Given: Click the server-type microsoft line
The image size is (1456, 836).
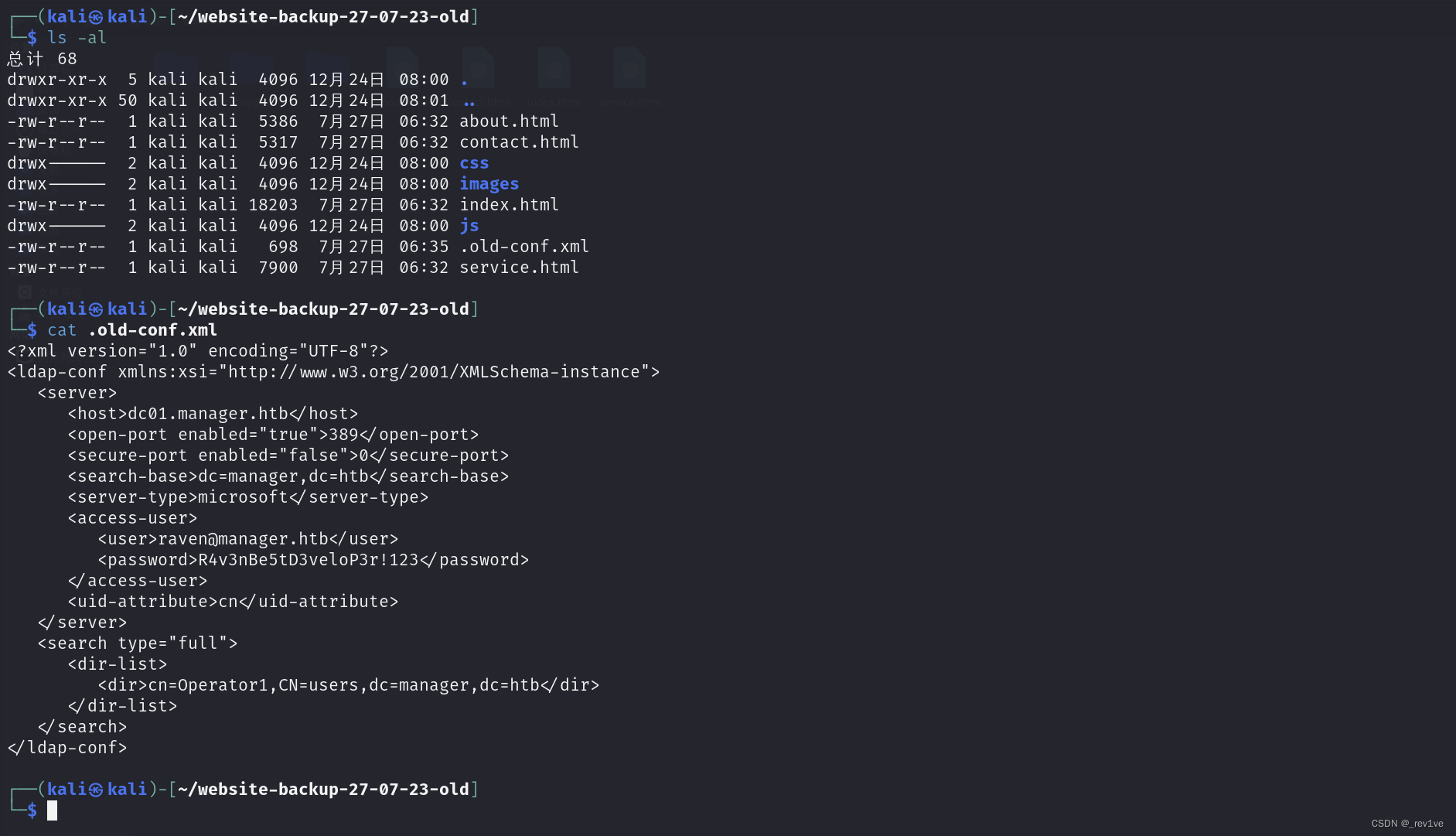Looking at the screenshot, I should [x=248, y=497].
